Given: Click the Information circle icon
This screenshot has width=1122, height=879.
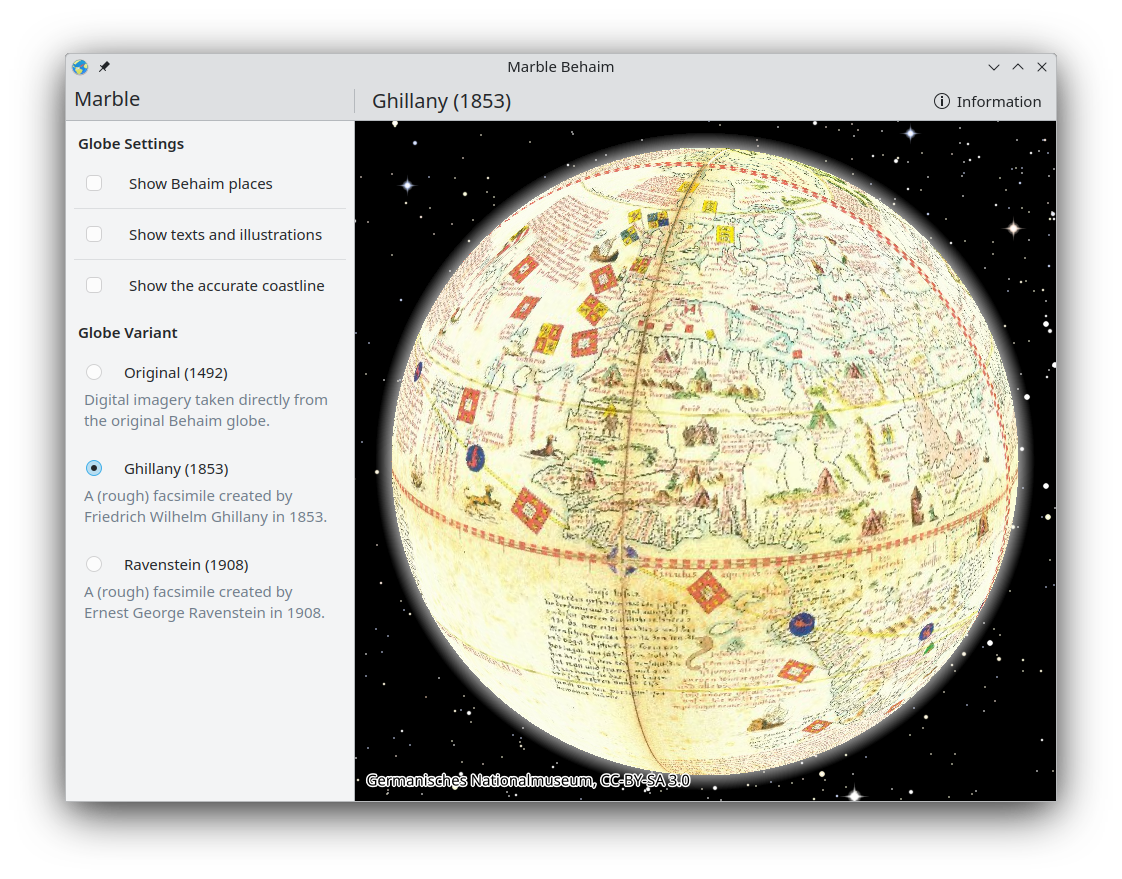Looking at the screenshot, I should pyautogui.click(x=941, y=101).
